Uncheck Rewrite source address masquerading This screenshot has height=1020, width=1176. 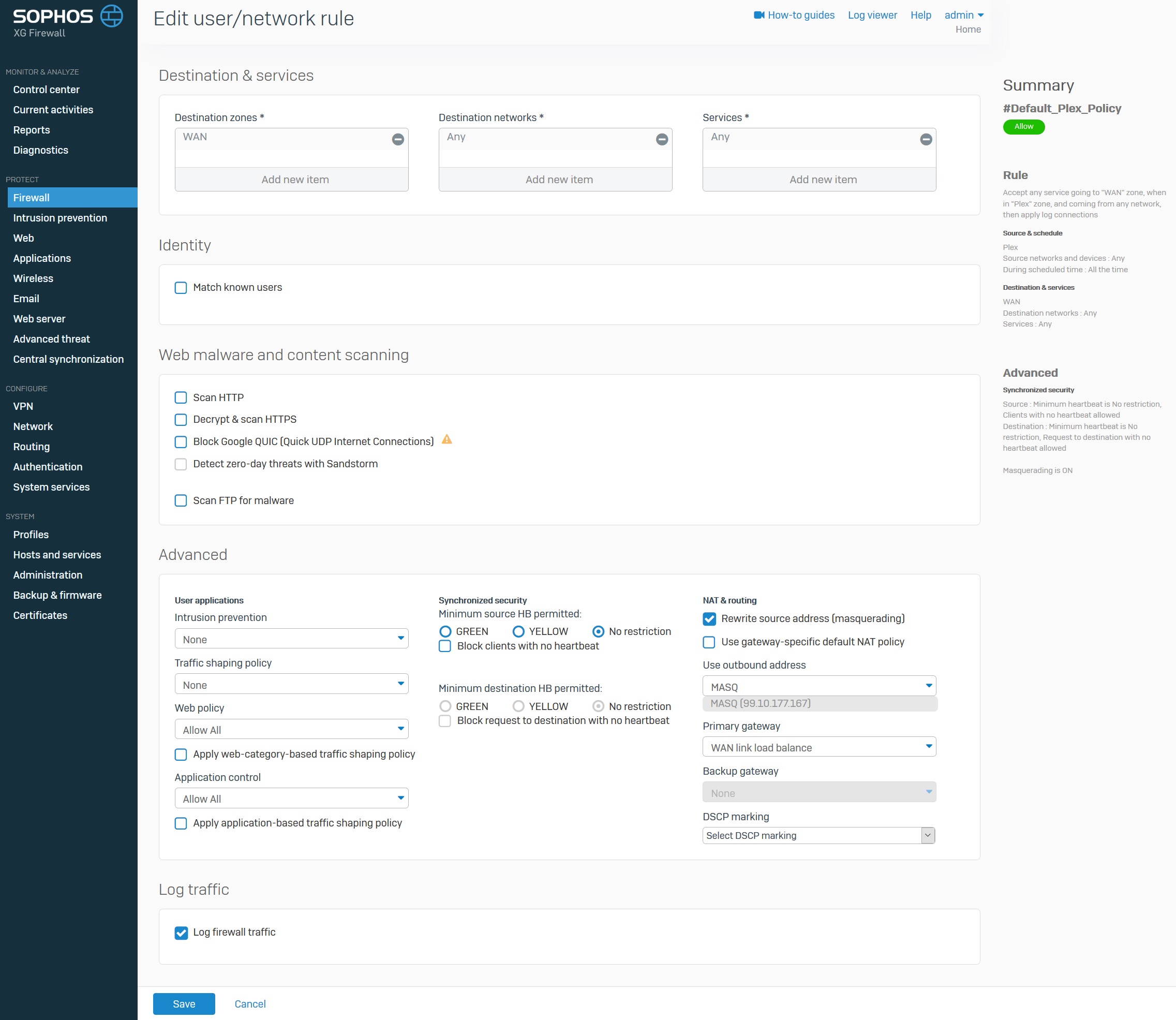coord(709,619)
